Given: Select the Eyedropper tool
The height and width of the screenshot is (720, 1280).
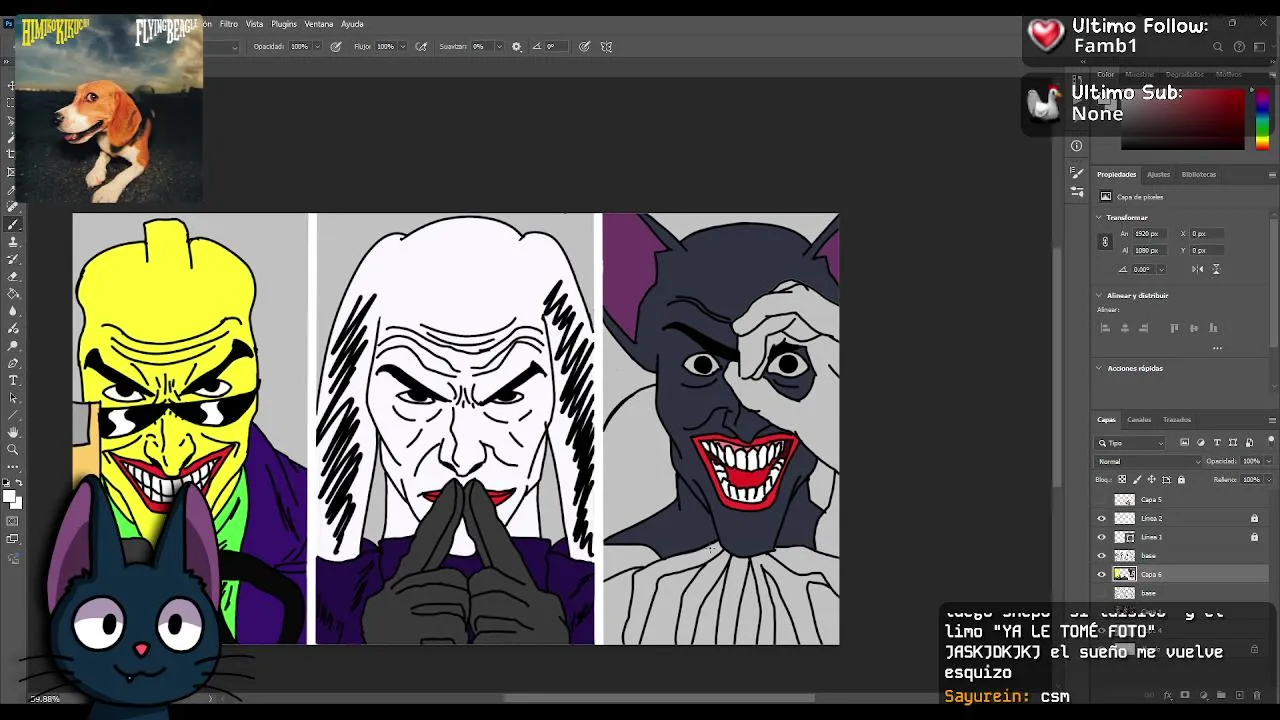Looking at the screenshot, I should (x=12, y=190).
